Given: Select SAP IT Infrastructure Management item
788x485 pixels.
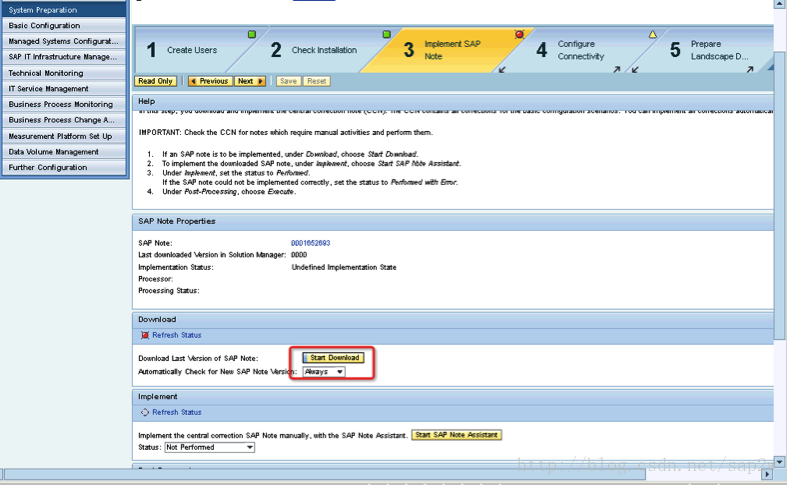Looking at the screenshot, I should pos(64,57).
